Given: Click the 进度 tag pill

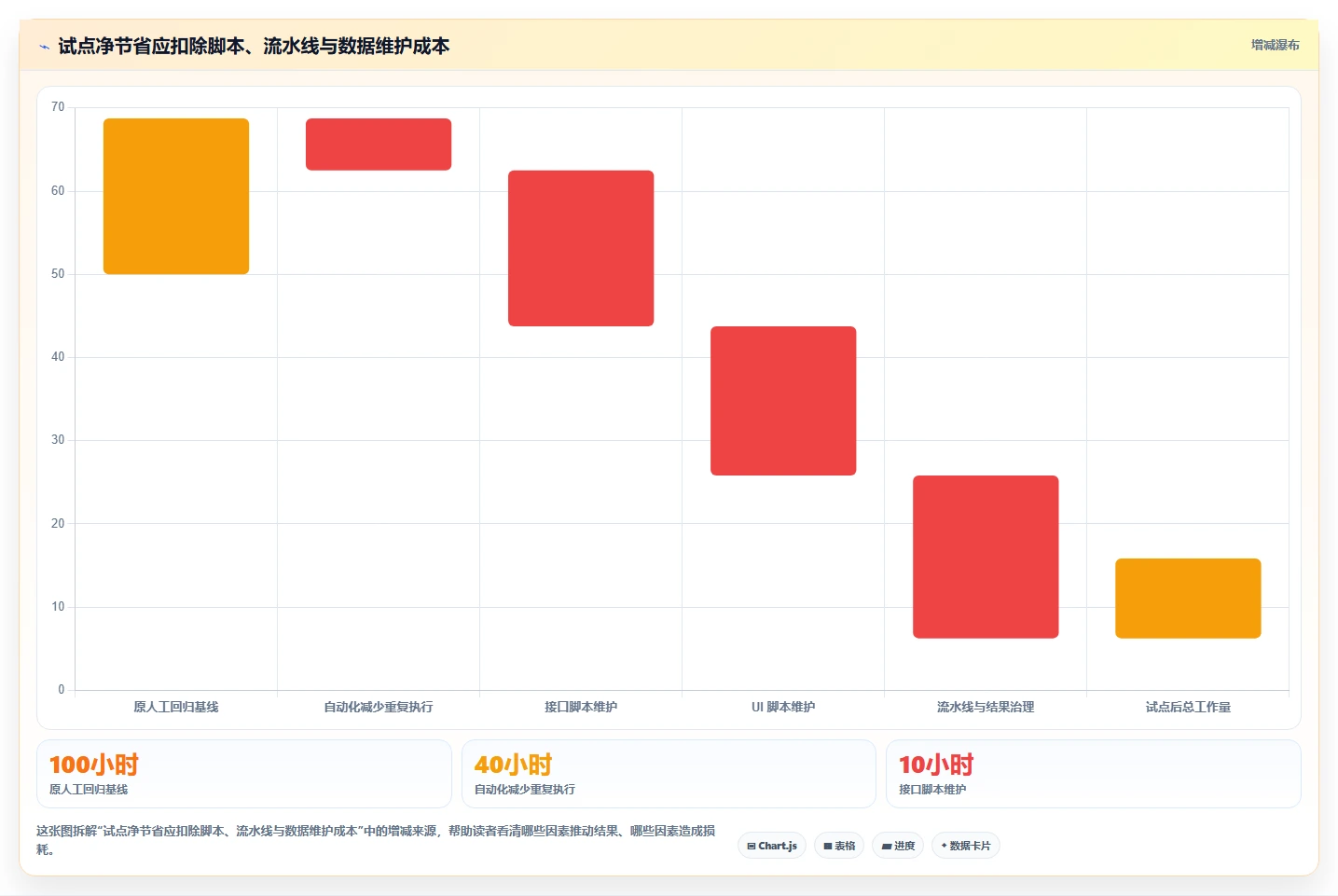Looking at the screenshot, I should point(898,846).
